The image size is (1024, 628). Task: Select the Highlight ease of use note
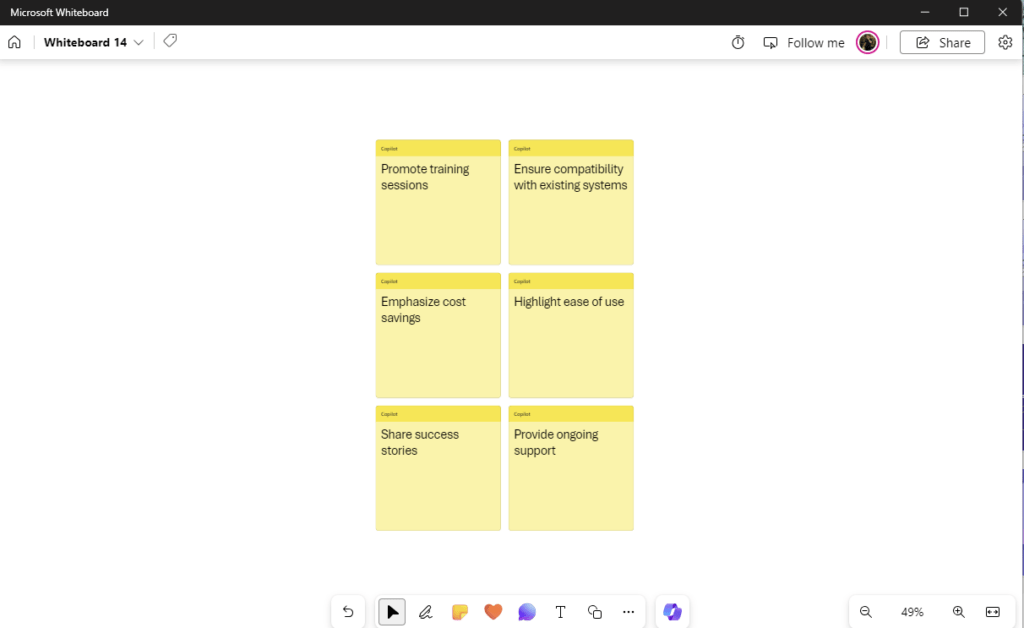coord(571,336)
